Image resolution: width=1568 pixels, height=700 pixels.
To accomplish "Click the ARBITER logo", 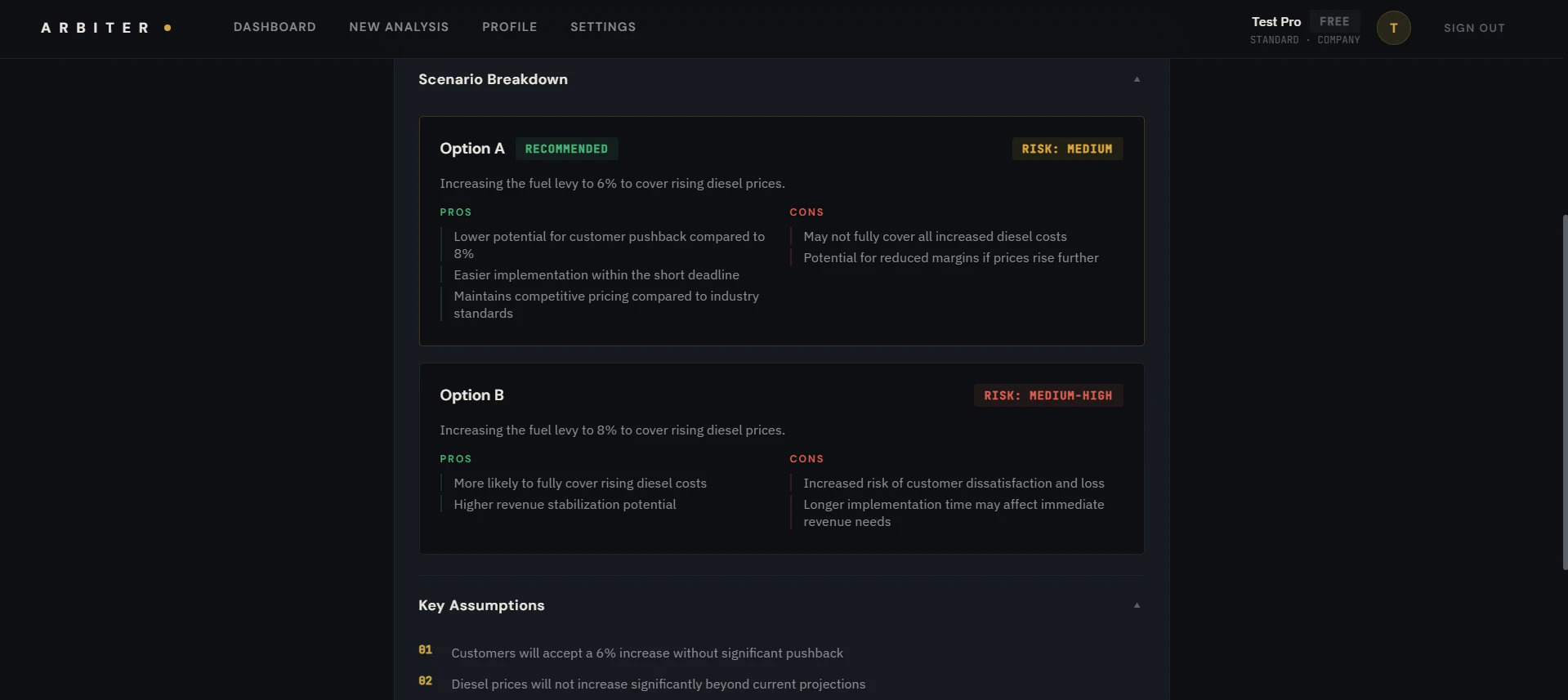I will click(x=96, y=28).
